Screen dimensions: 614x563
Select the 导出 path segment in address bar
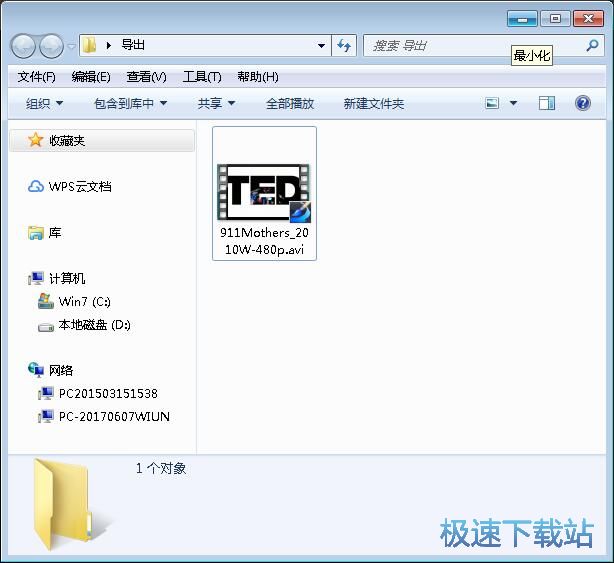(x=133, y=45)
